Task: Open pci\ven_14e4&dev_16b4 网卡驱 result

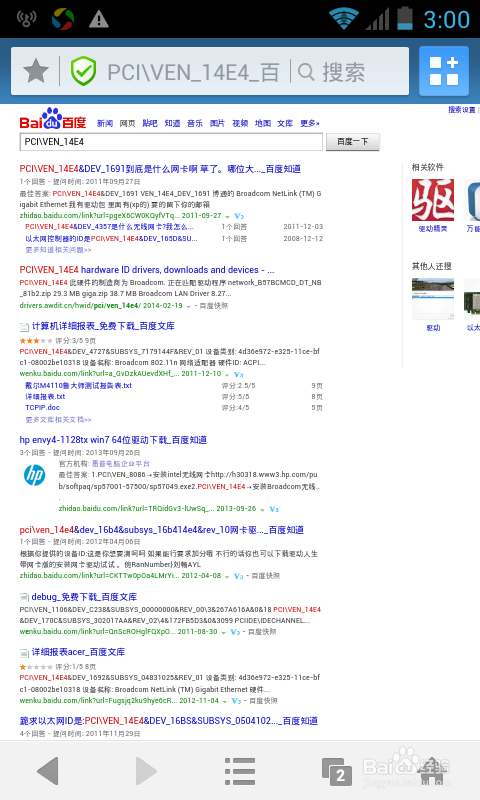Action: tap(162, 530)
